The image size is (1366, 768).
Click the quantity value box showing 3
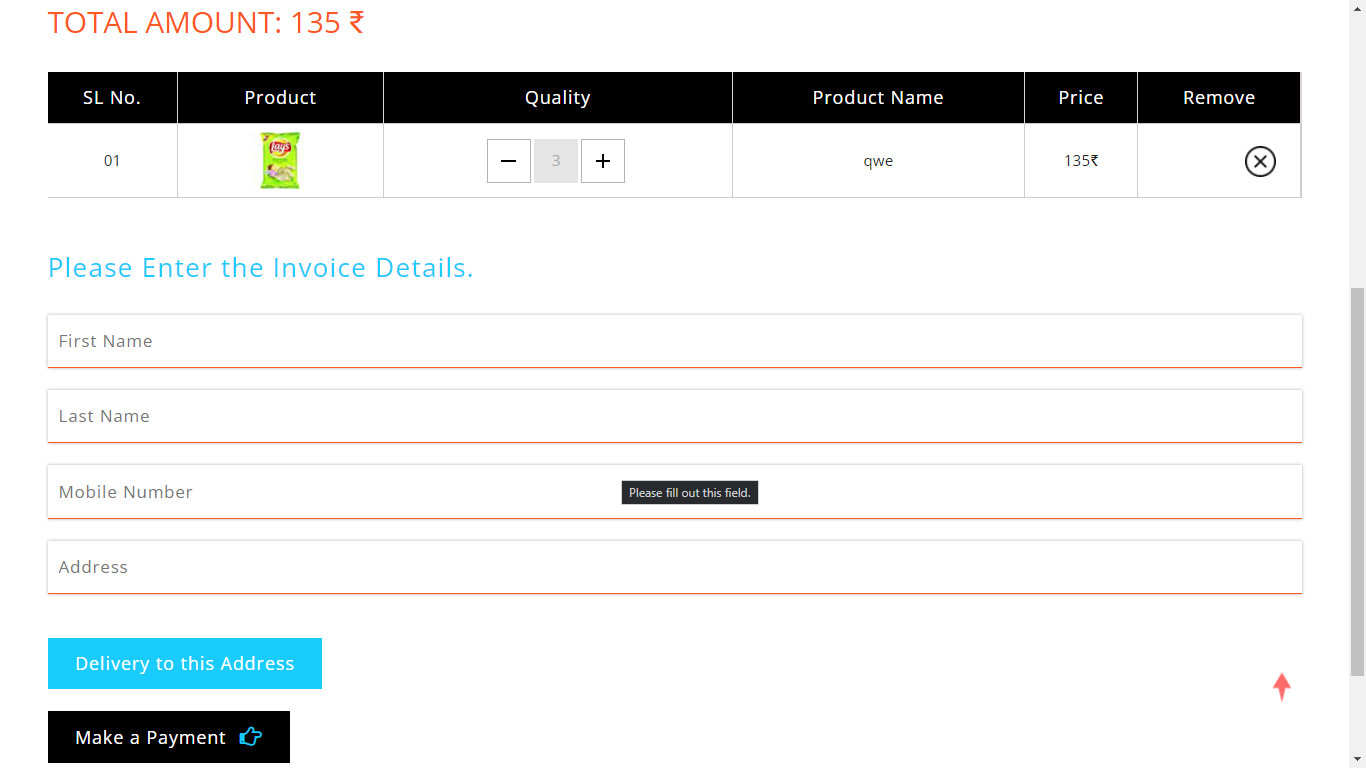pyautogui.click(x=555, y=161)
